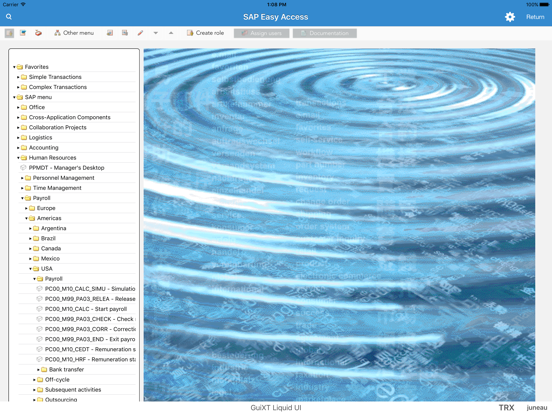
Task: Click the Simple Transactions folder icon
Action: coord(24,77)
